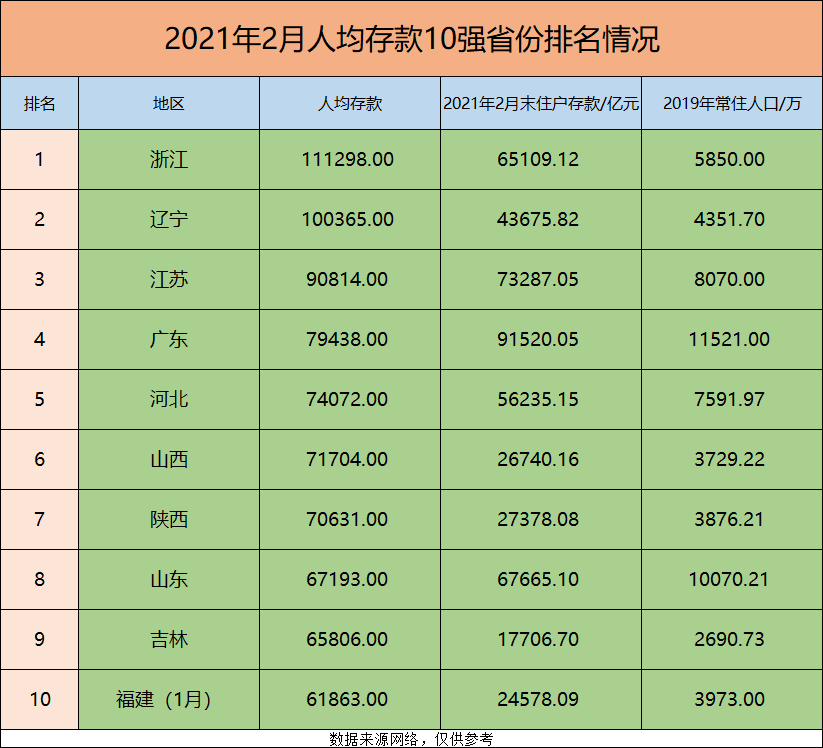Click rank cell '8' beside 山东
The image size is (823, 748).
[39, 580]
